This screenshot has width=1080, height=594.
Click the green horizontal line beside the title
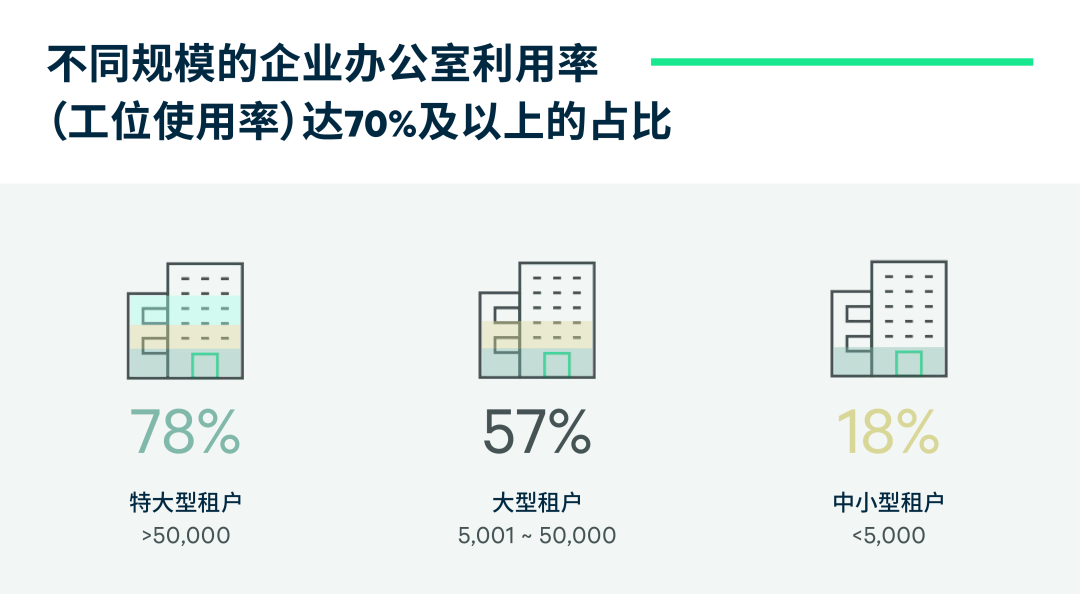coord(841,62)
